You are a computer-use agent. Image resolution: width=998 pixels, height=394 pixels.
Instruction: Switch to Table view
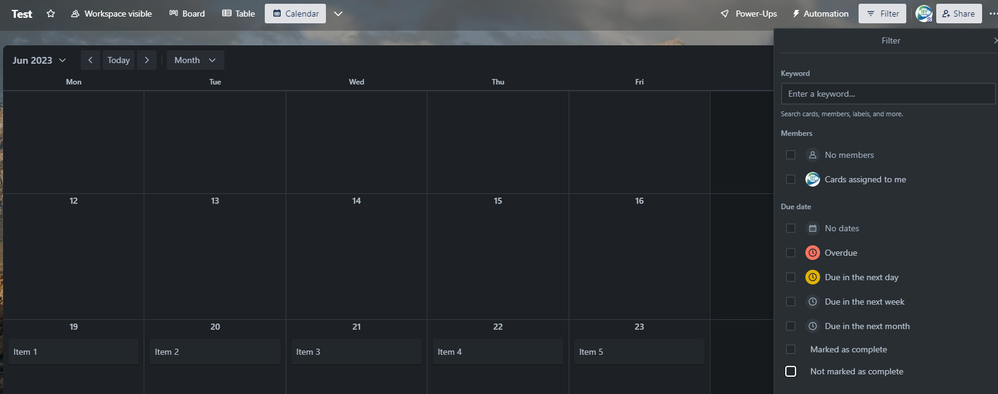click(239, 13)
